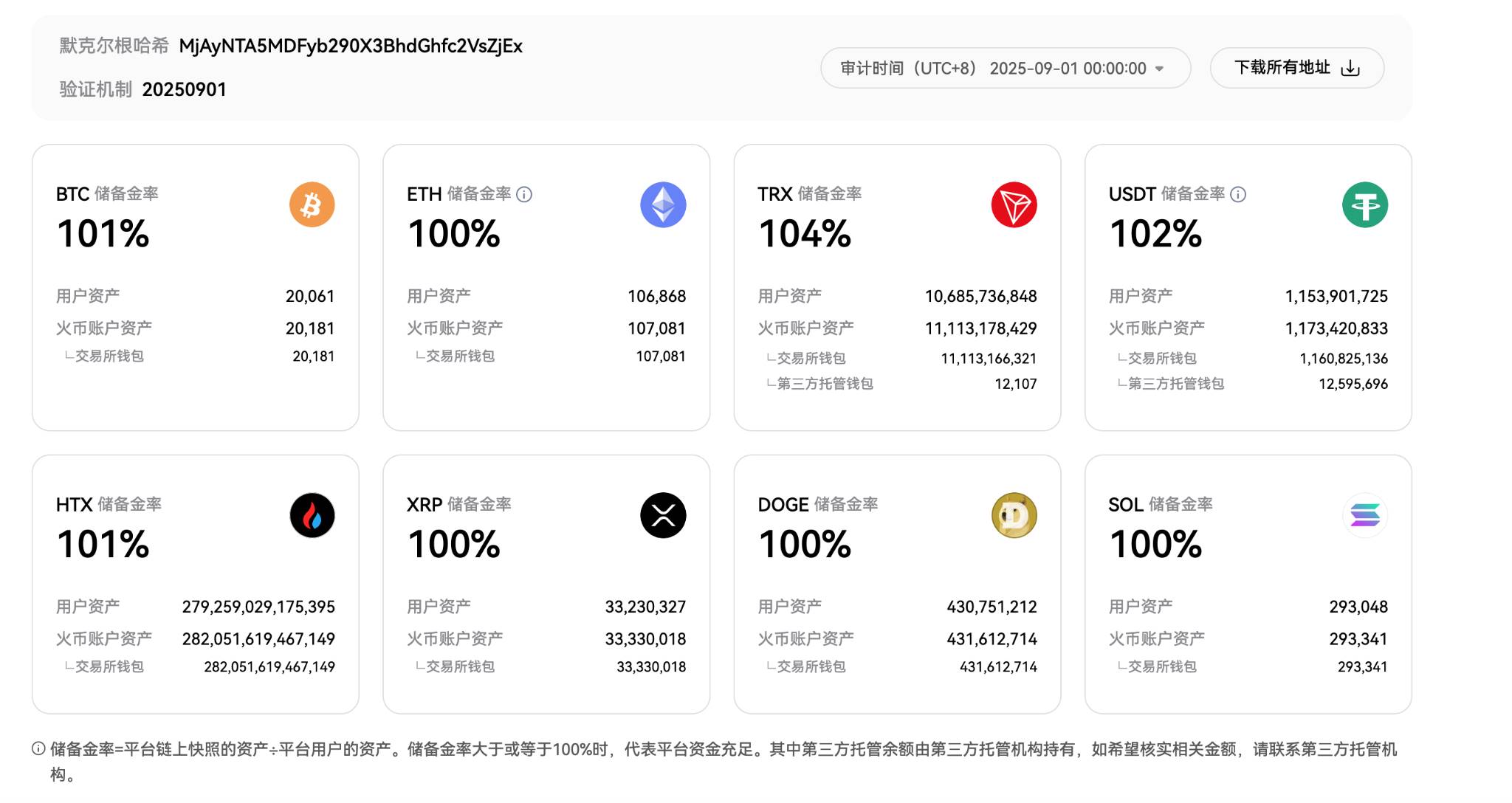
Task: Click the TRX Tron logo icon
Action: tap(1015, 204)
